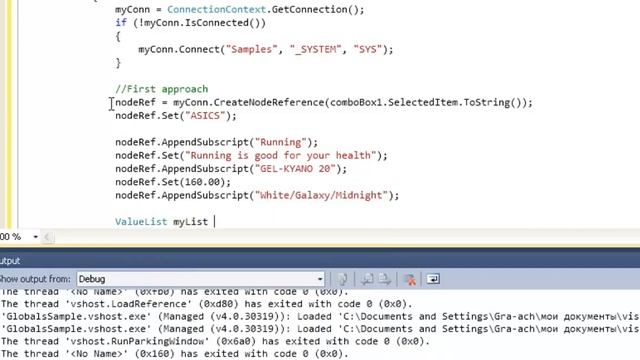Click the '"_SYSTEM"' string in the Connect call

pos(316,49)
